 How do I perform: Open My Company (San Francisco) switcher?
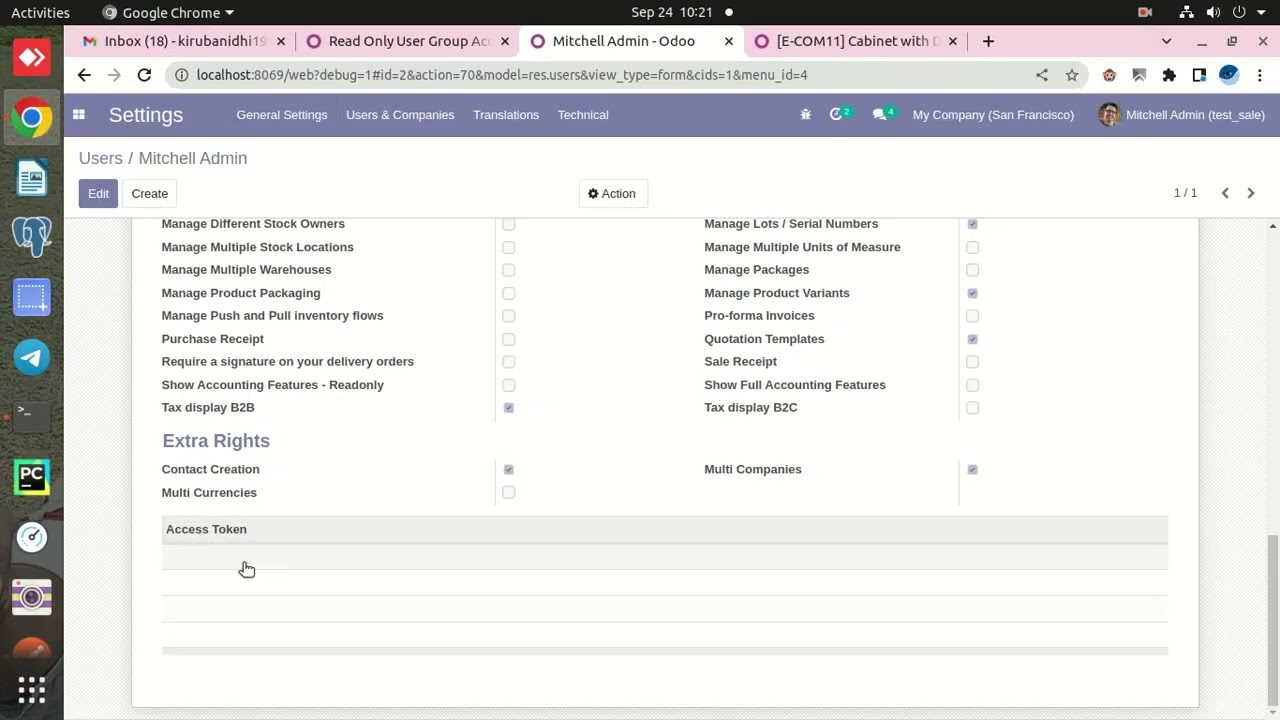point(993,115)
